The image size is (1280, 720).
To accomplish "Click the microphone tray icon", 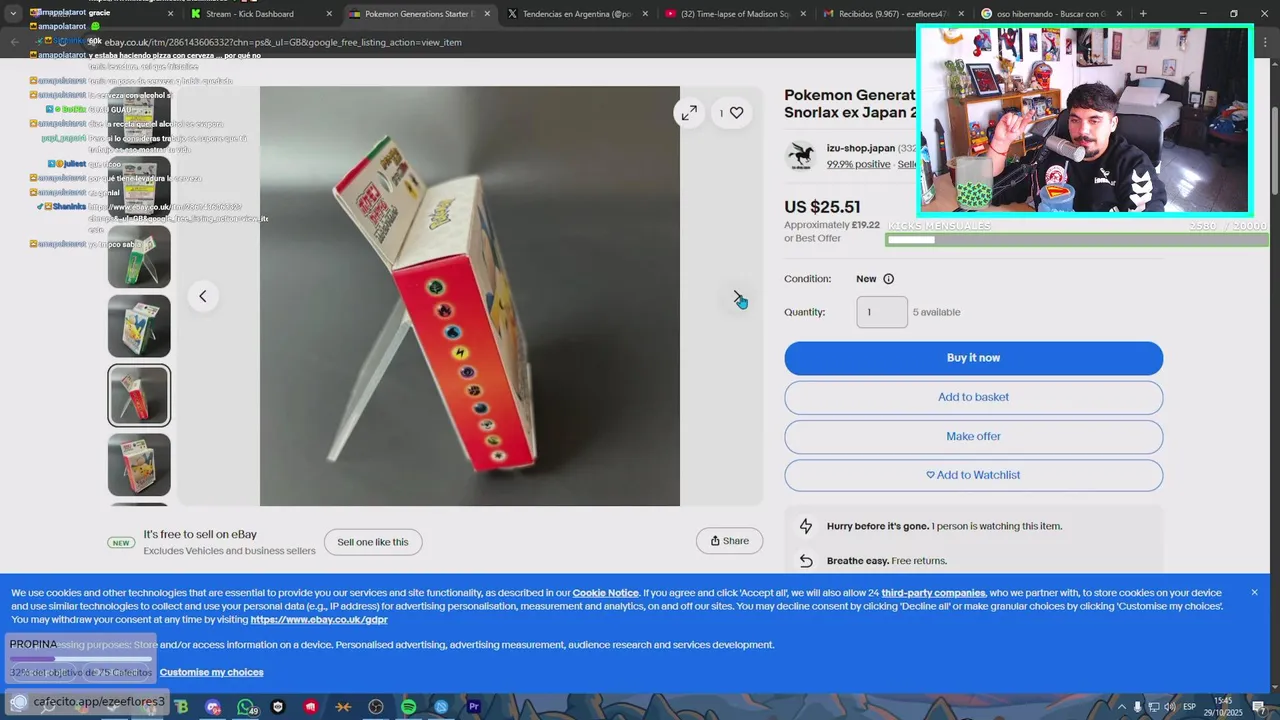I will pos(1137,707).
